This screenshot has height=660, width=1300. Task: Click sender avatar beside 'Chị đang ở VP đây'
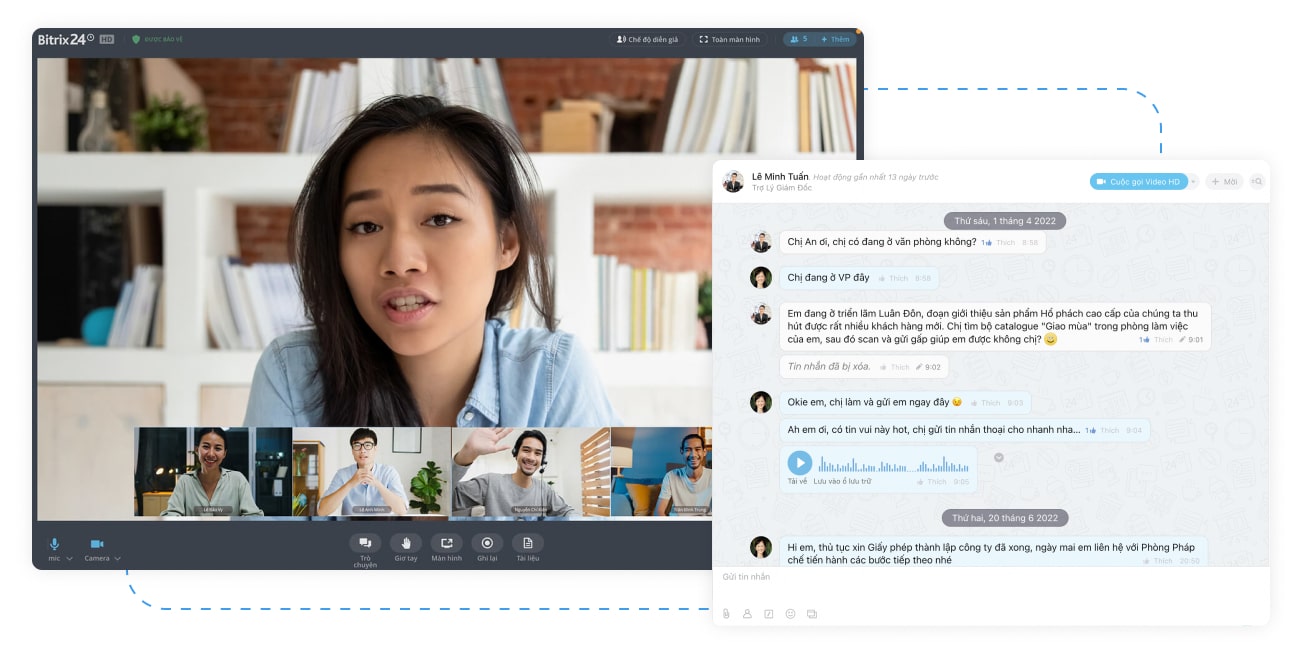click(x=761, y=278)
